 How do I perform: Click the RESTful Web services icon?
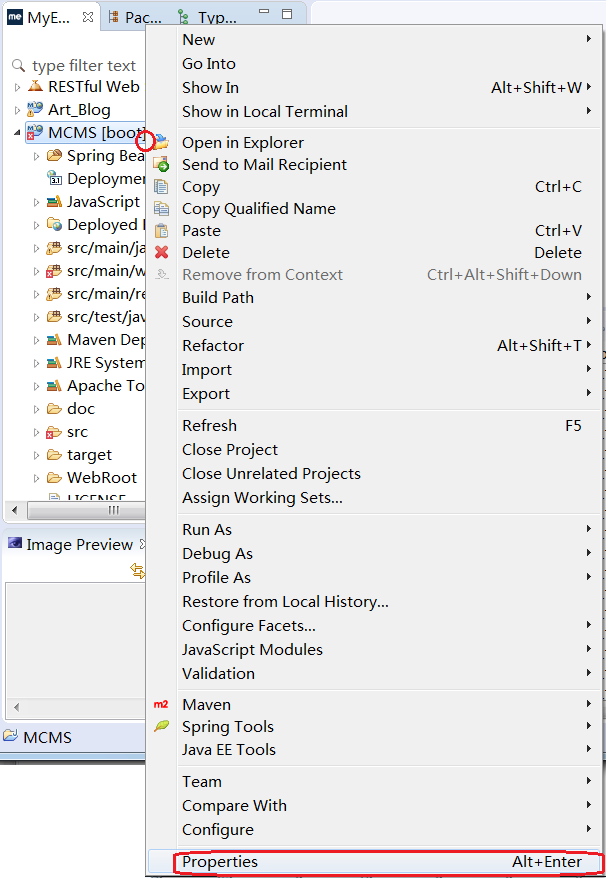coord(35,86)
